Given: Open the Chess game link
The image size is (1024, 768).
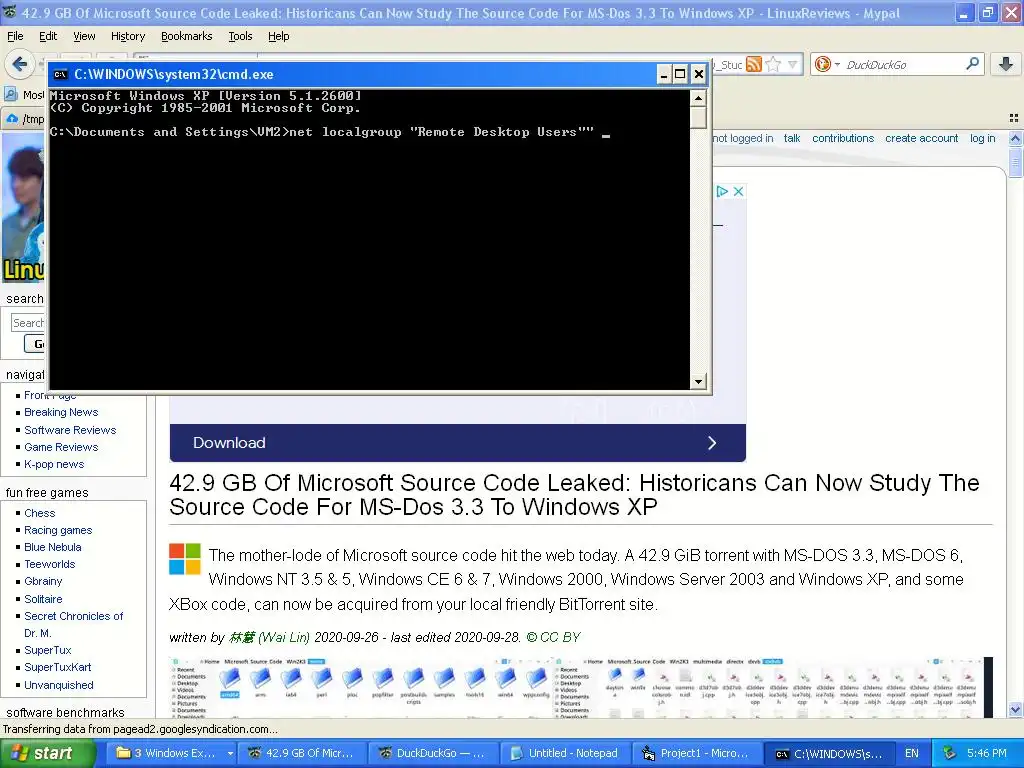Looking at the screenshot, I should (x=40, y=513).
